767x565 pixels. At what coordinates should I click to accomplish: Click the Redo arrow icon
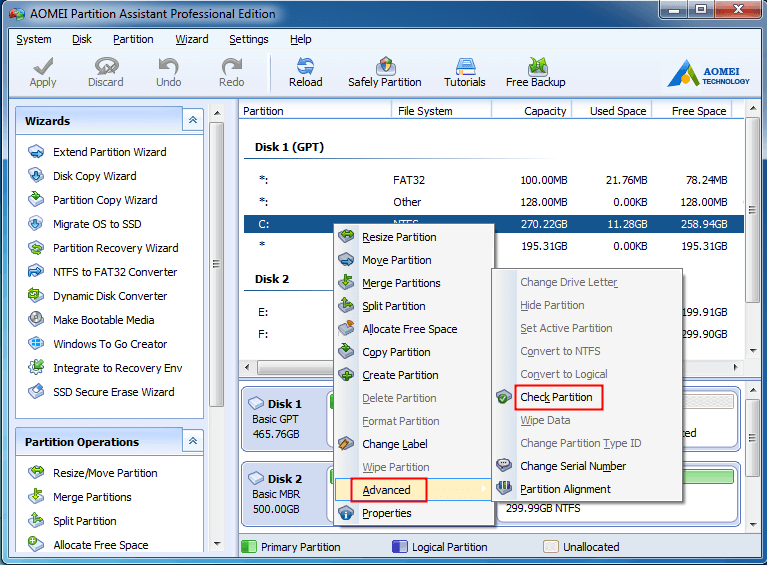tap(231, 67)
